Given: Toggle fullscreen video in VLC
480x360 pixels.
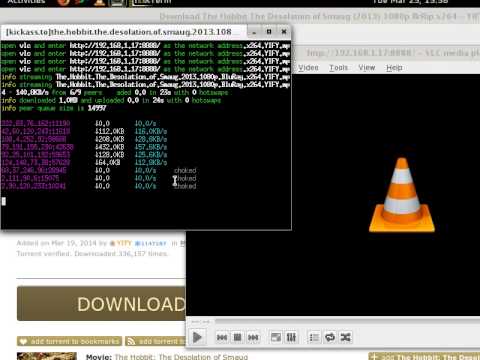Looking at the screenshot, I should pyautogui.click(x=276, y=338).
